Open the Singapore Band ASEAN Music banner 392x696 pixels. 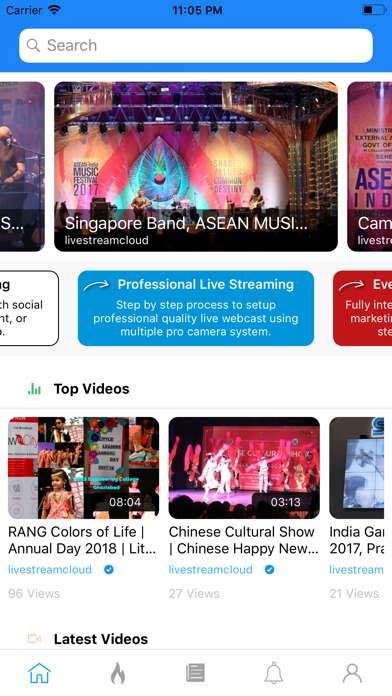pyautogui.click(x=196, y=166)
